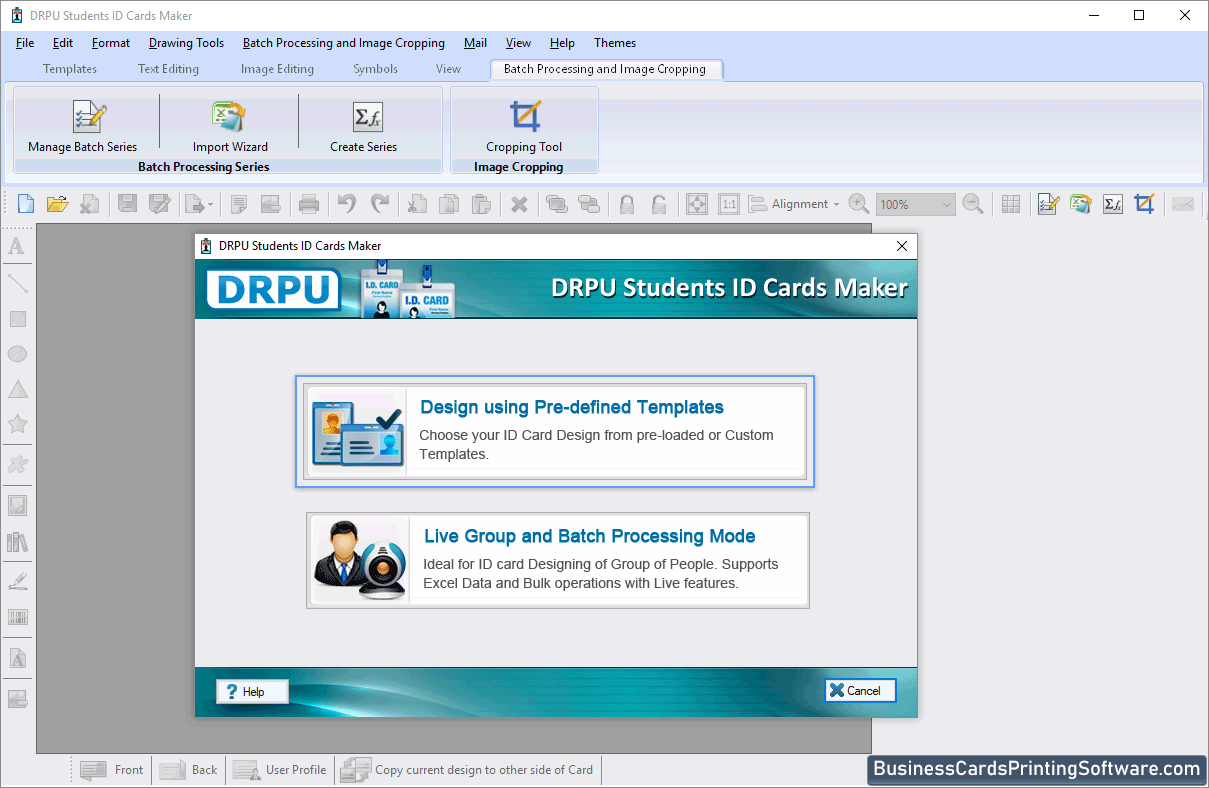1209x788 pixels.
Task: Click the open padlock unlock icon
Action: click(659, 204)
